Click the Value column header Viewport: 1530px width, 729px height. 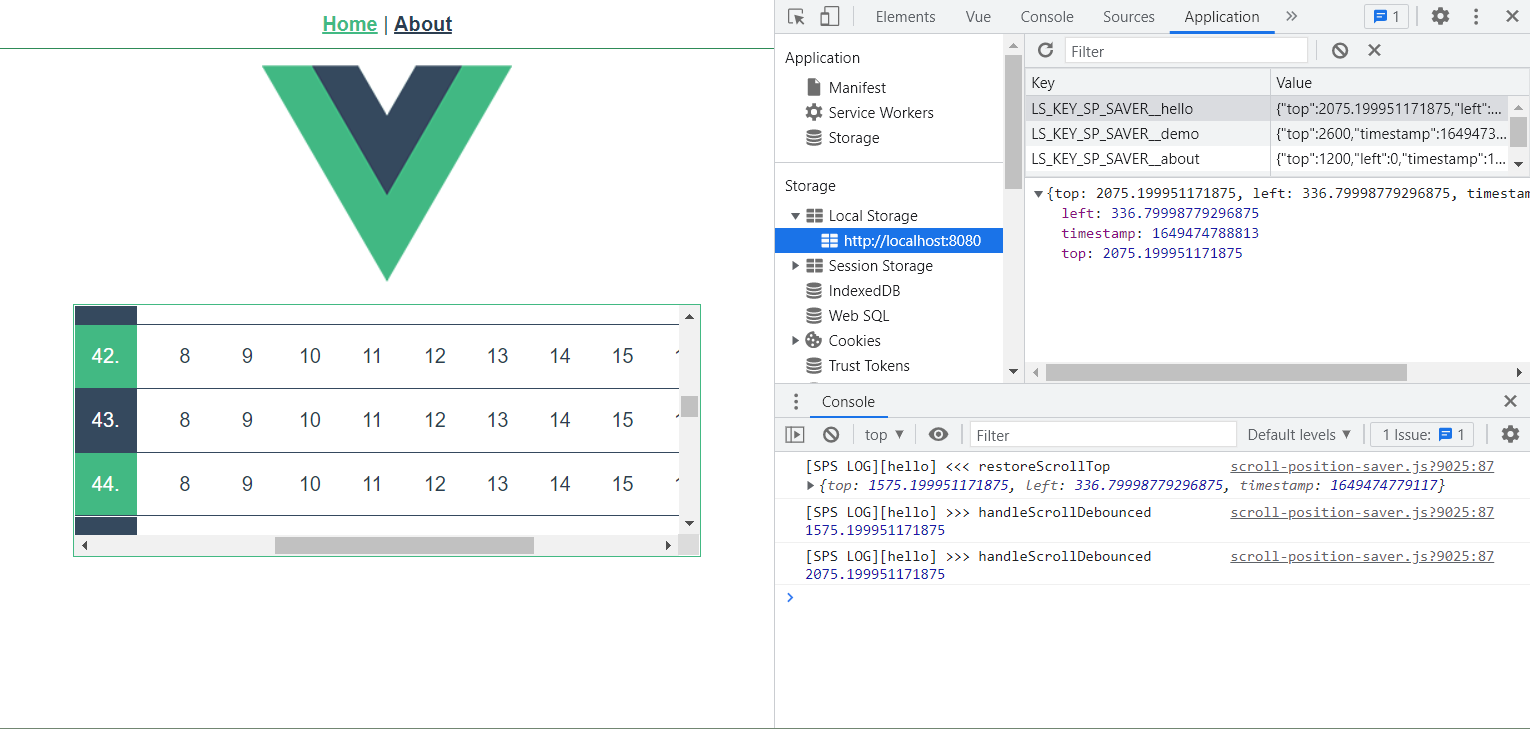point(1400,83)
